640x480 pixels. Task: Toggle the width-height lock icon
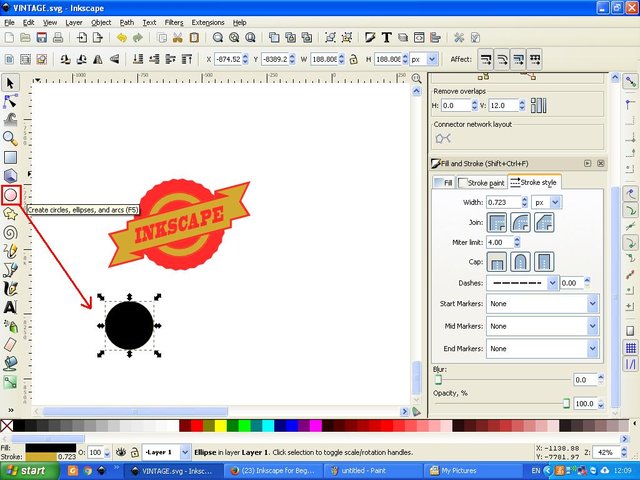click(x=353, y=59)
